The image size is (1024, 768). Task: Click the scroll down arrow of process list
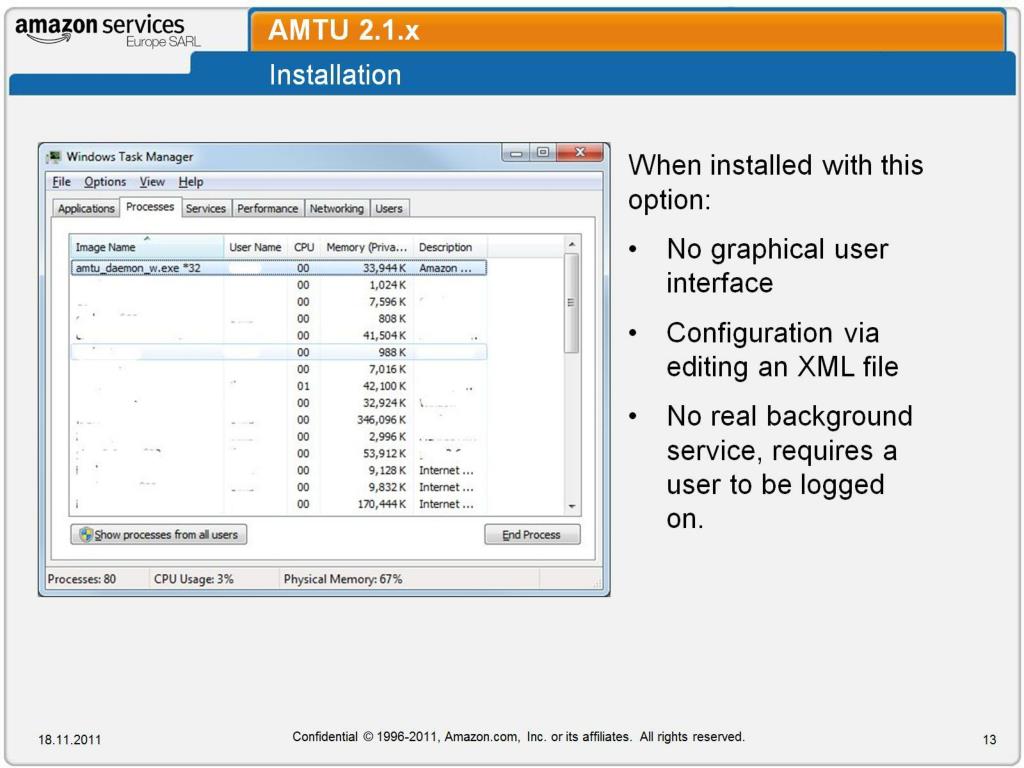click(x=571, y=506)
